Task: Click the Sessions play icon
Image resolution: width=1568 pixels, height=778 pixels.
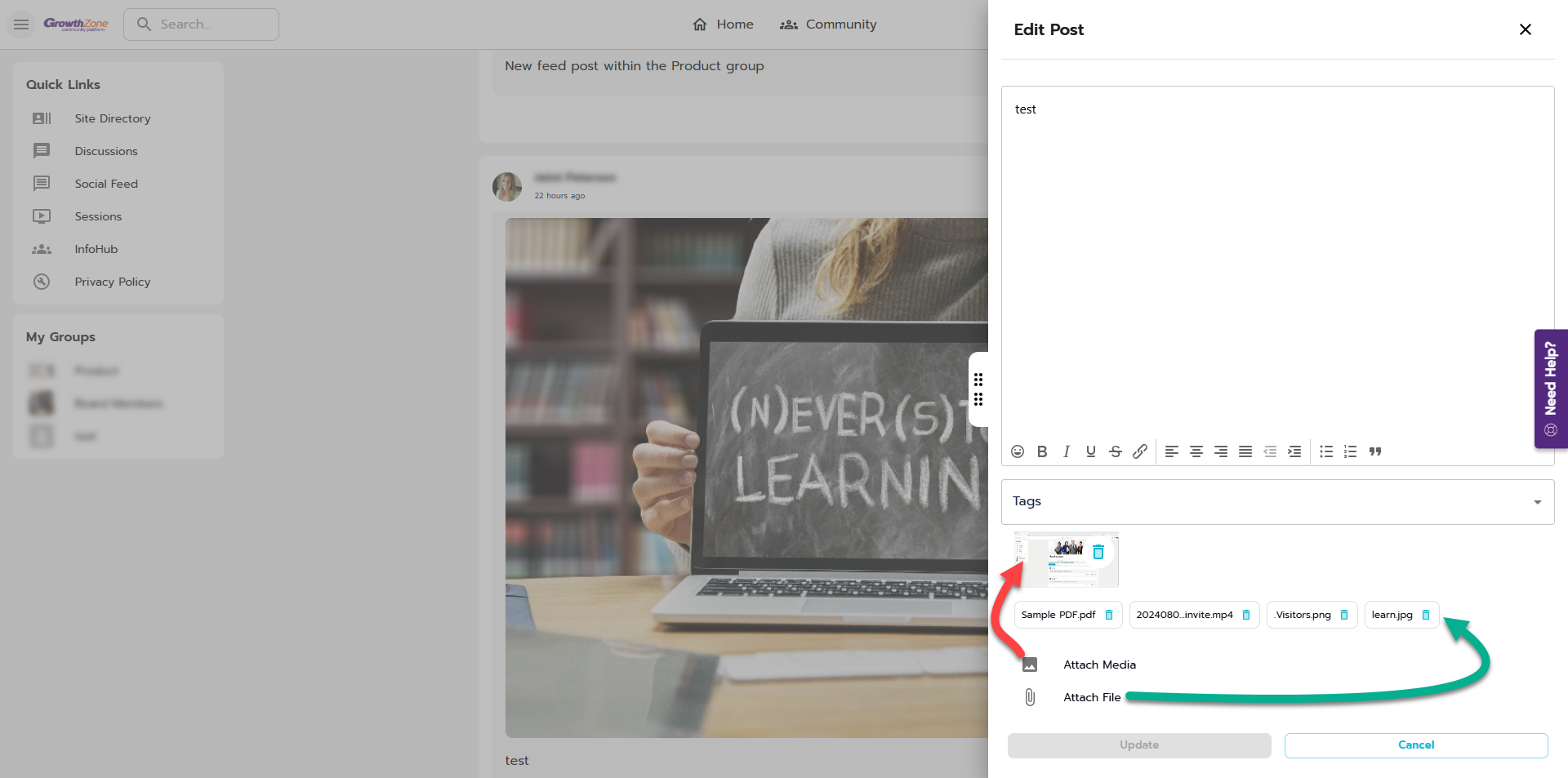Action: [x=42, y=216]
